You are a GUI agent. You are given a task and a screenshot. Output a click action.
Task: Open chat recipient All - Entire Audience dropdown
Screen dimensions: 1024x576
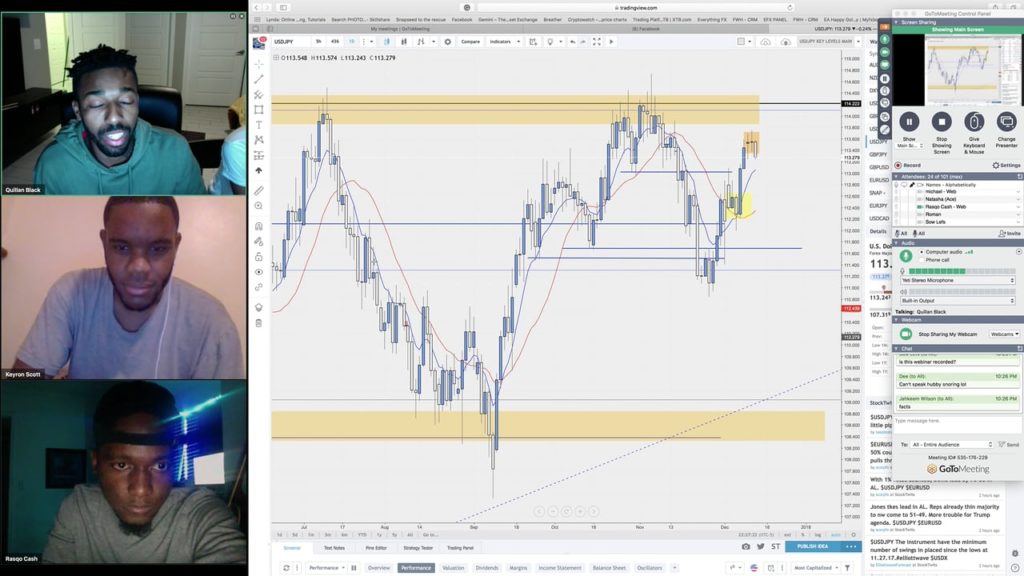952,444
